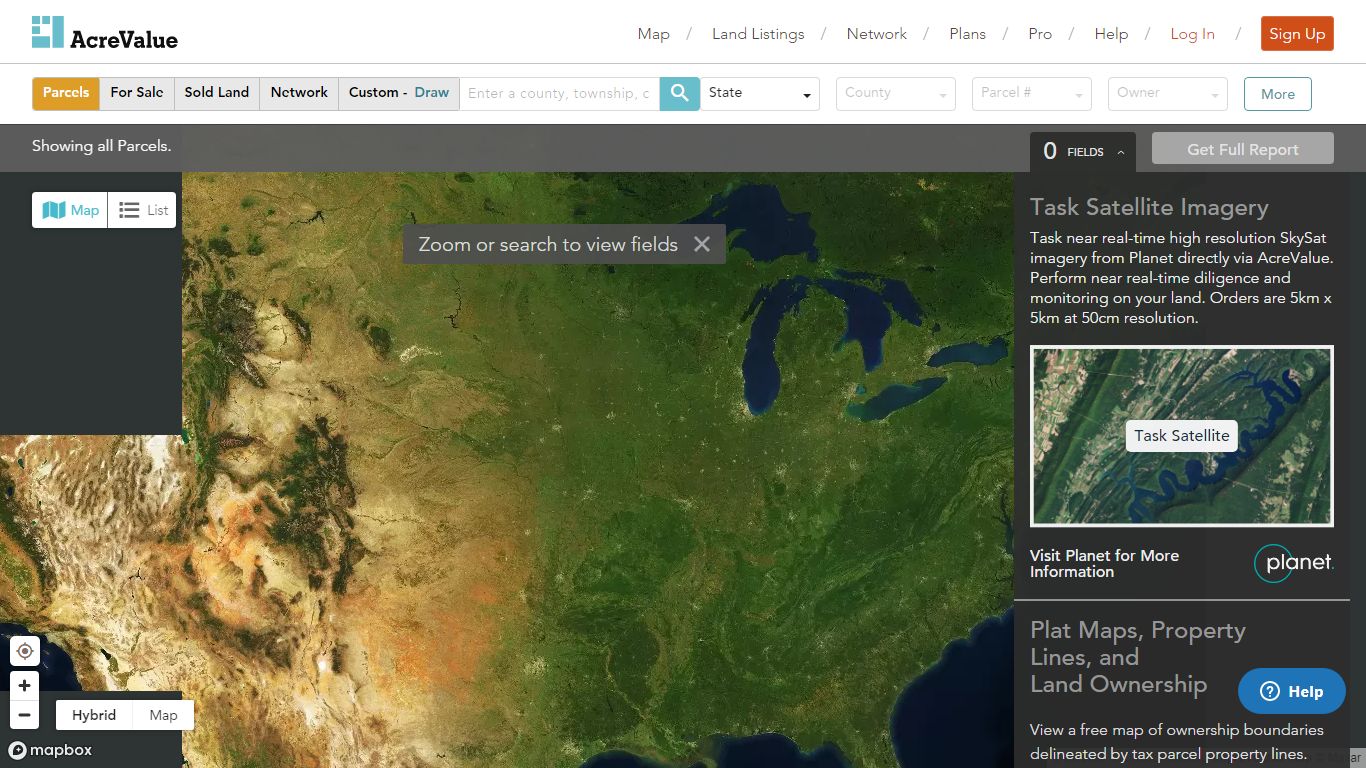The width and height of the screenshot is (1366, 768).
Task: Open Land Listings in top navigation
Action: 758,34
